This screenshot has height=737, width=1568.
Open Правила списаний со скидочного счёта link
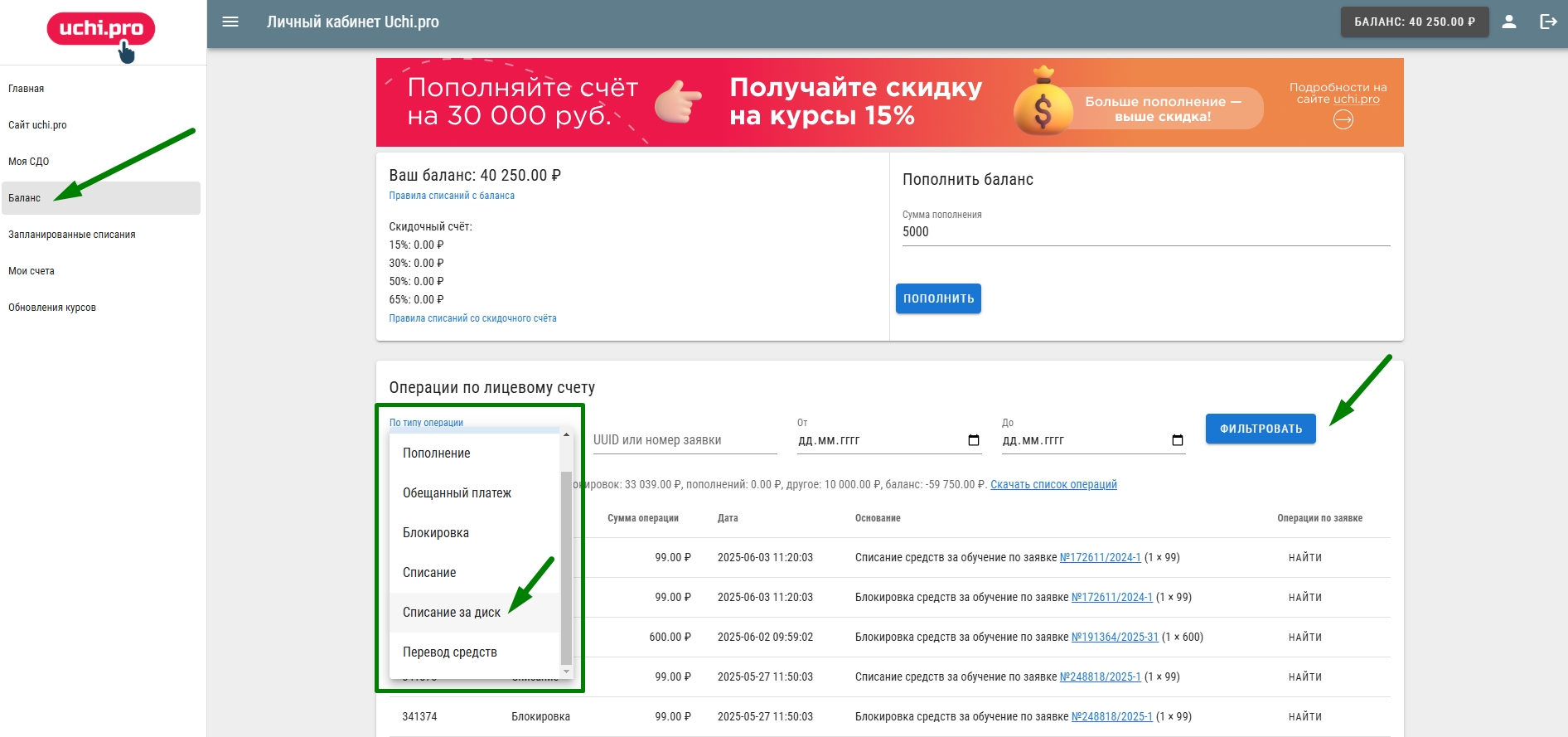tap(472, 318)
